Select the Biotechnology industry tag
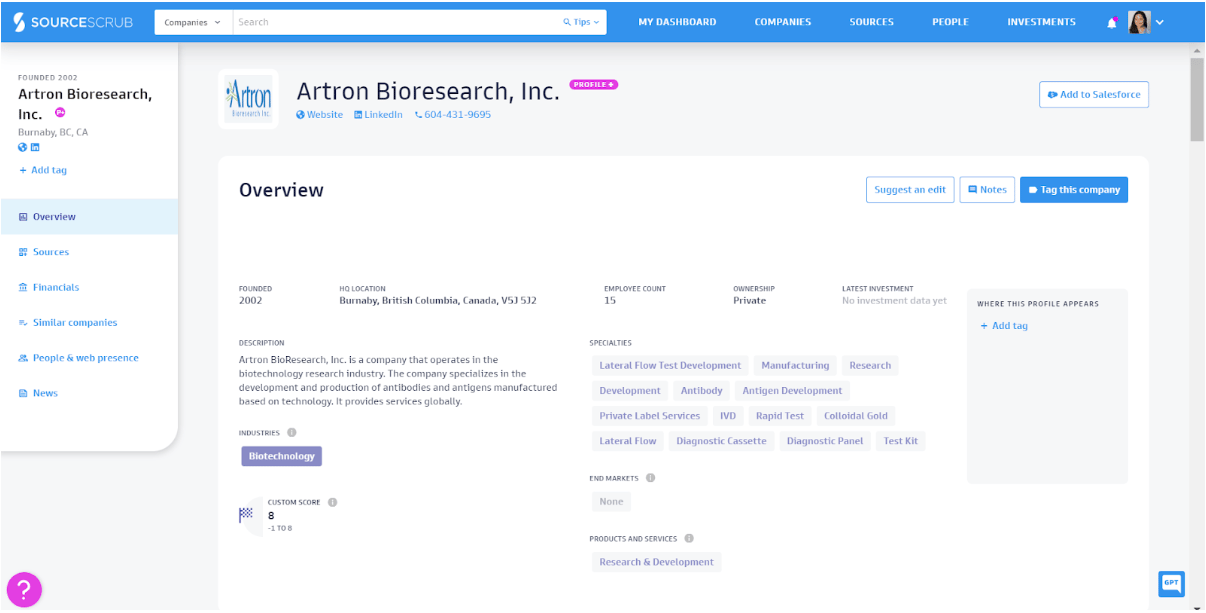The width and height of the screenshot is (1206, 613). tap(282, 456)
